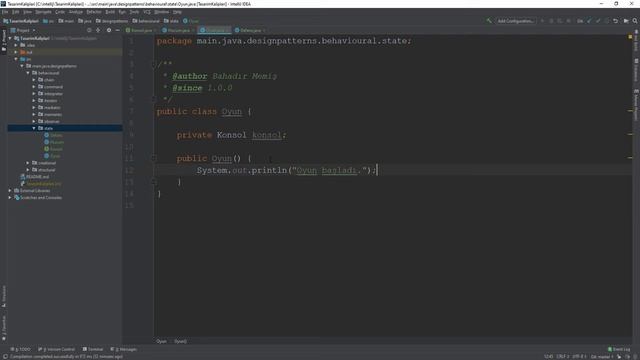The height and width of the screenshot is (360, 640).
Task: Click the UTF-8 encoding in status bar
Action: pos(580,357)
